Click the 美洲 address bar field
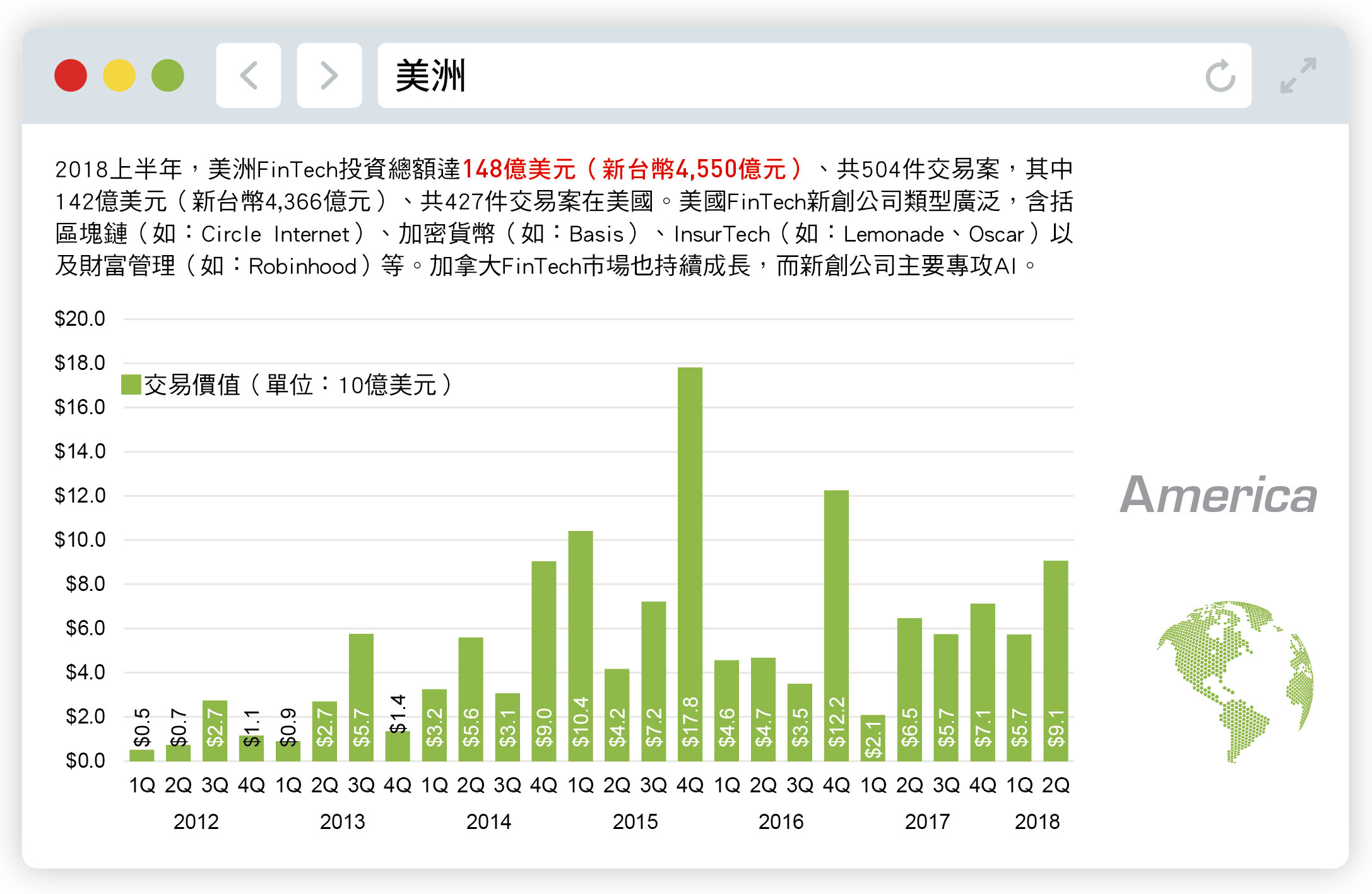 815,76
